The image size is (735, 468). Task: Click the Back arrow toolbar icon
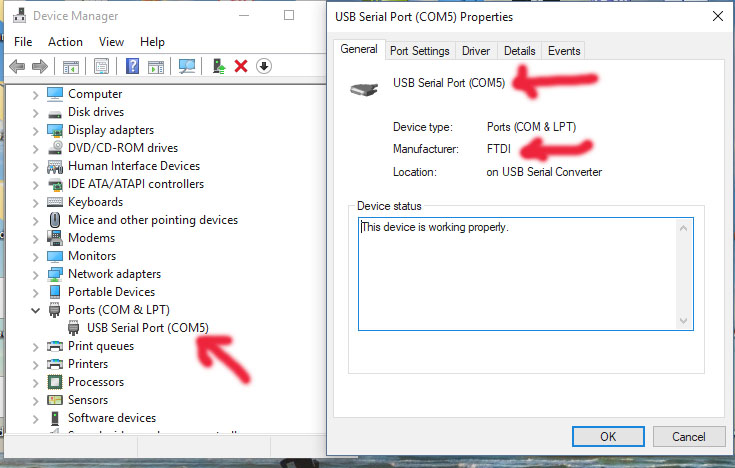[x=17, y=67]
